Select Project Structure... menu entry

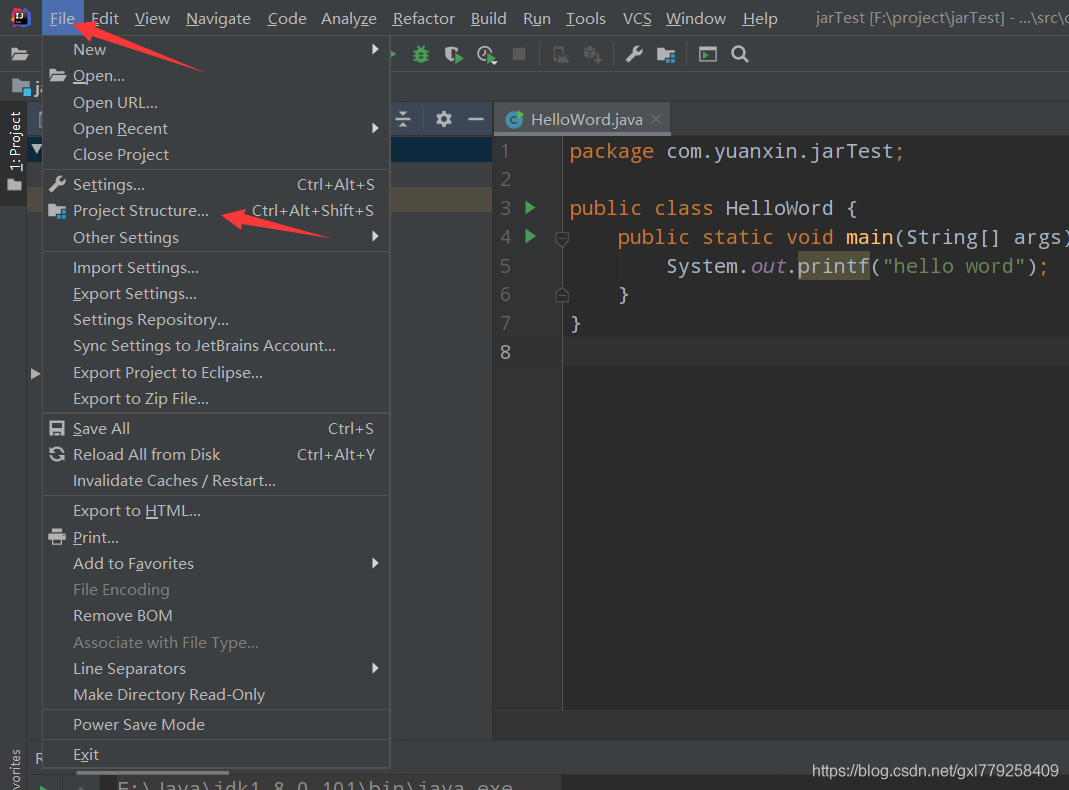[x=141, y=210]
